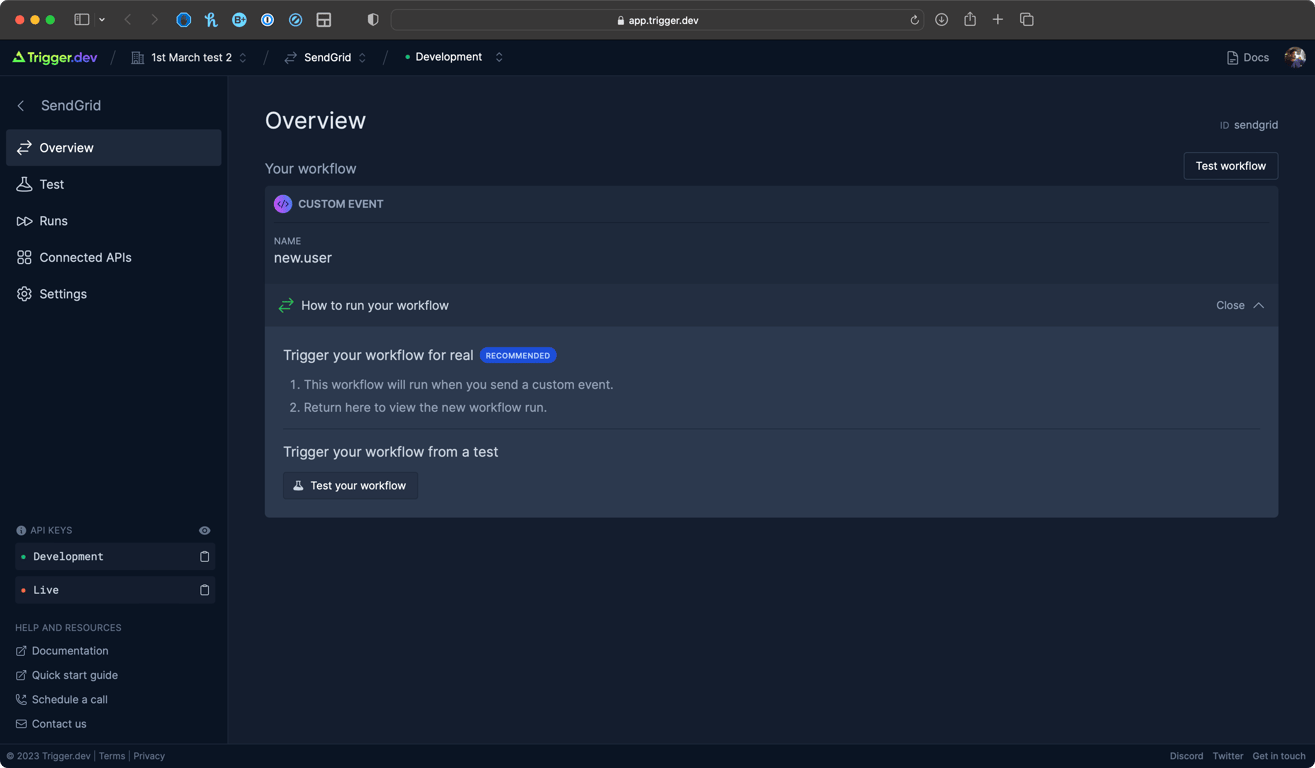Open the Documentation link

pyautogui.click(x=62, y=651)
